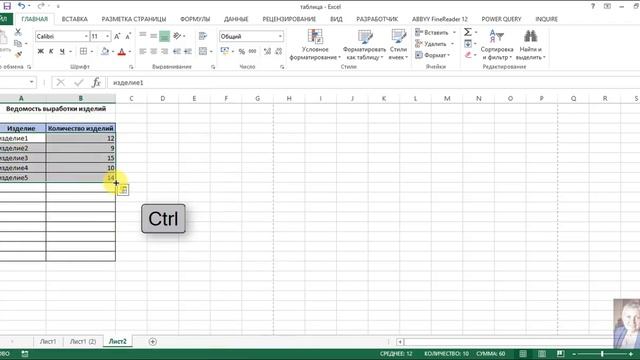Open the ФОРМУЛЫ ribbon tab
Image resolution: width=640 pixels, height=360 pixels.
click(195, 19)
